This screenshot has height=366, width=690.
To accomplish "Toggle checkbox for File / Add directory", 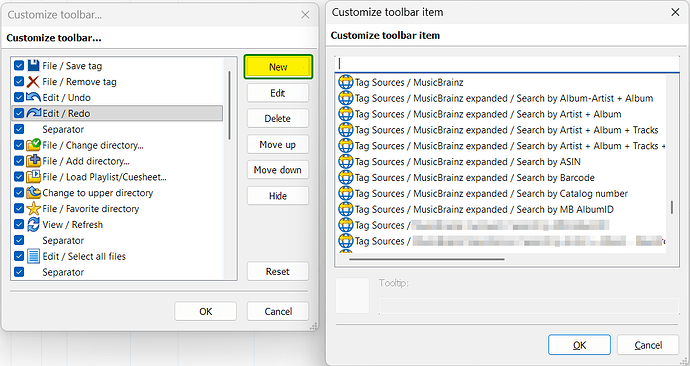I will (19, 161).
